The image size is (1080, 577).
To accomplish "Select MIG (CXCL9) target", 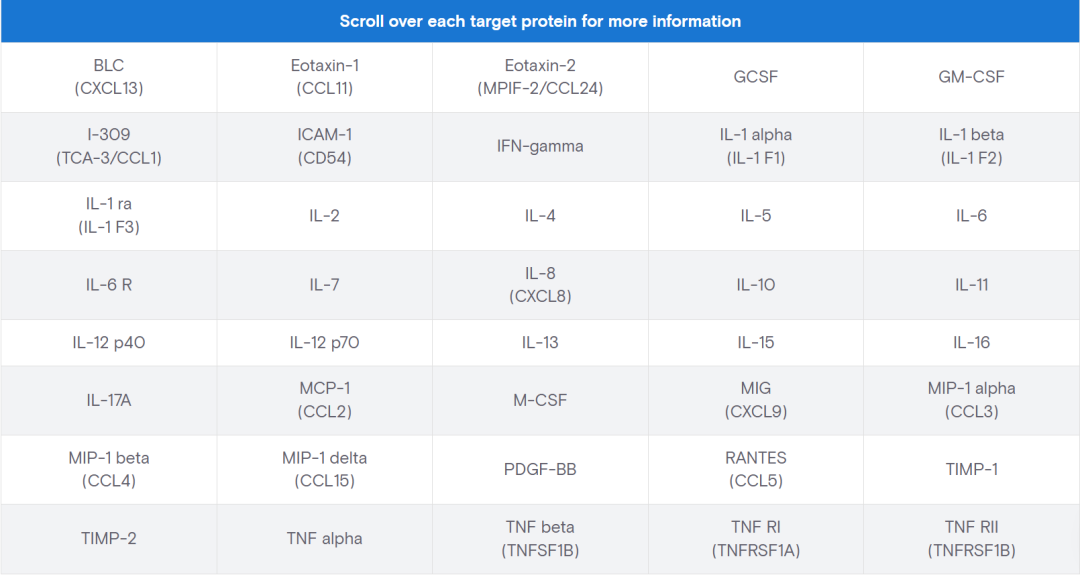I will click(756, 401).
